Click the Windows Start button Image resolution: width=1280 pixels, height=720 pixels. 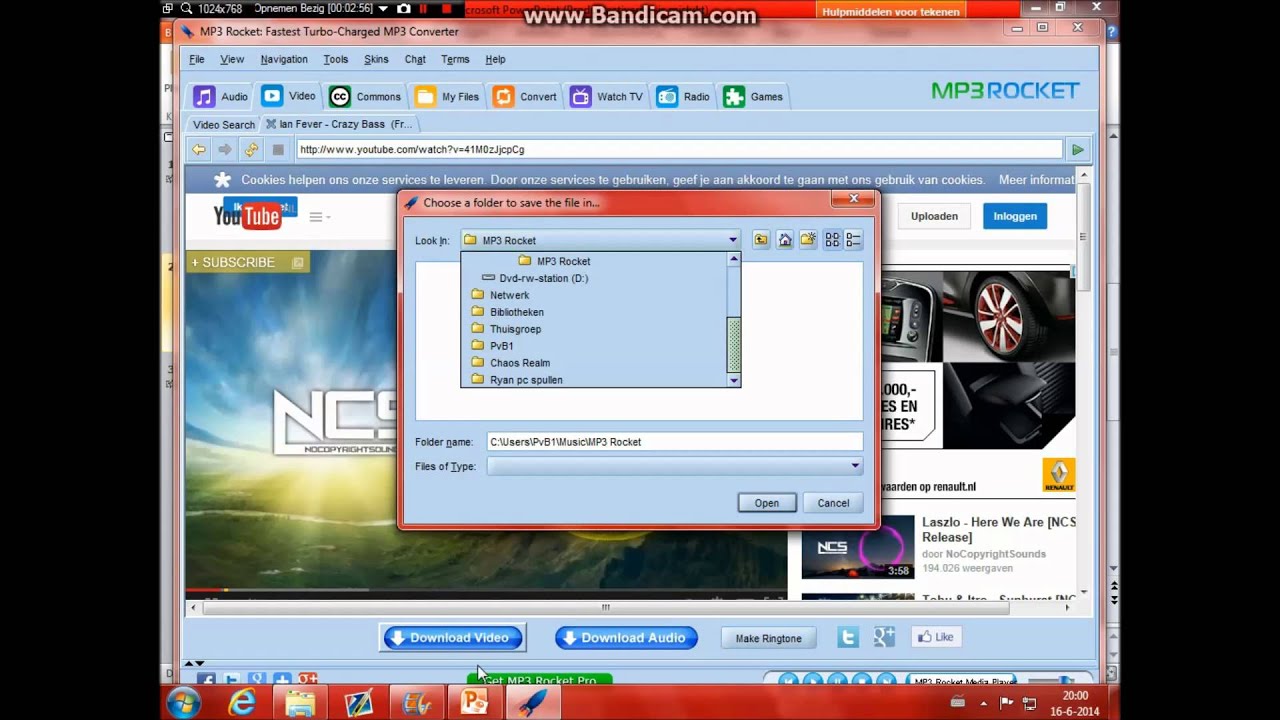pyautogui.click(x=184, y=703)
